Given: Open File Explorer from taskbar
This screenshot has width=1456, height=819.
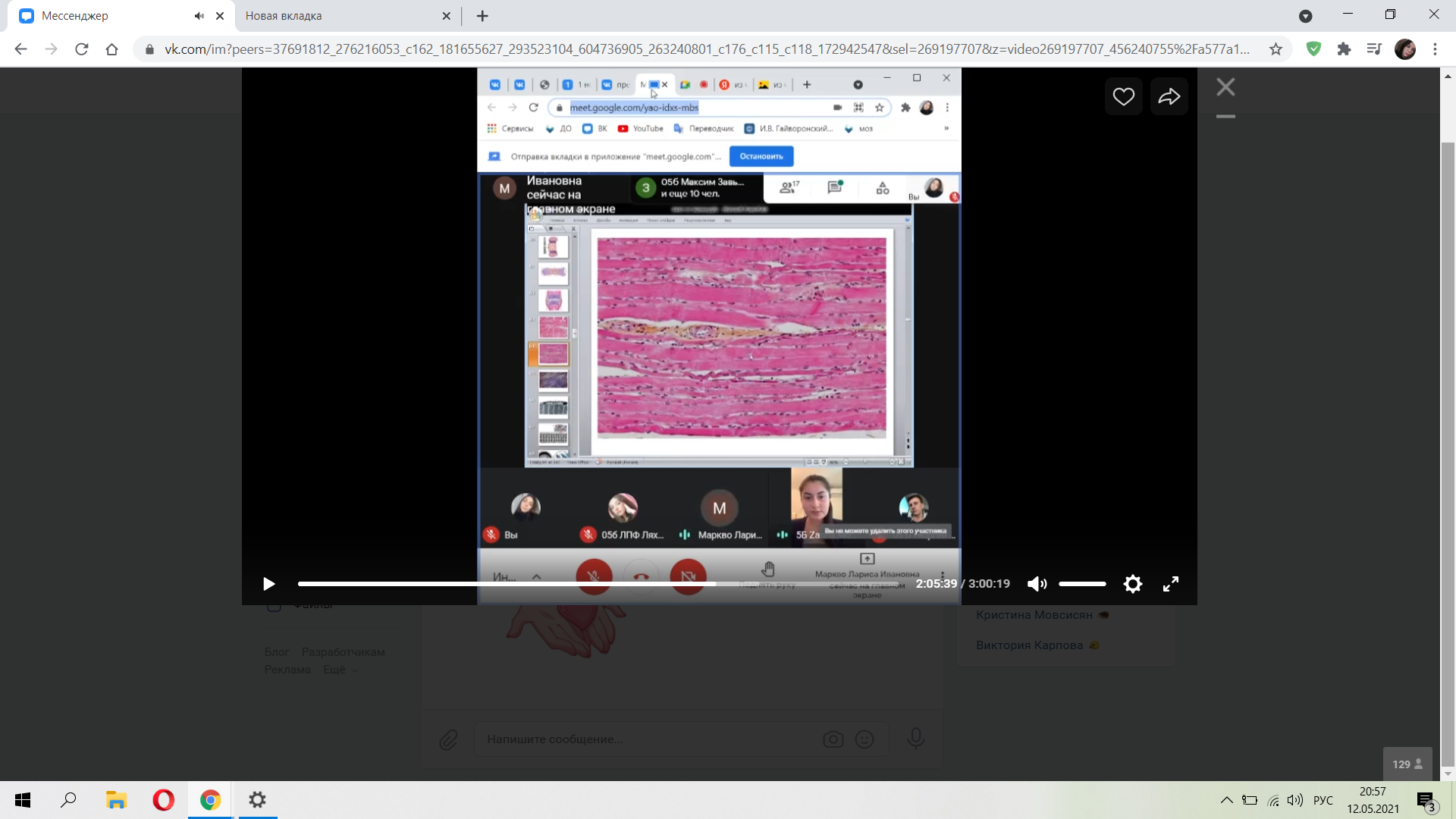Looking at the screenshot, I should click(116, 800).
